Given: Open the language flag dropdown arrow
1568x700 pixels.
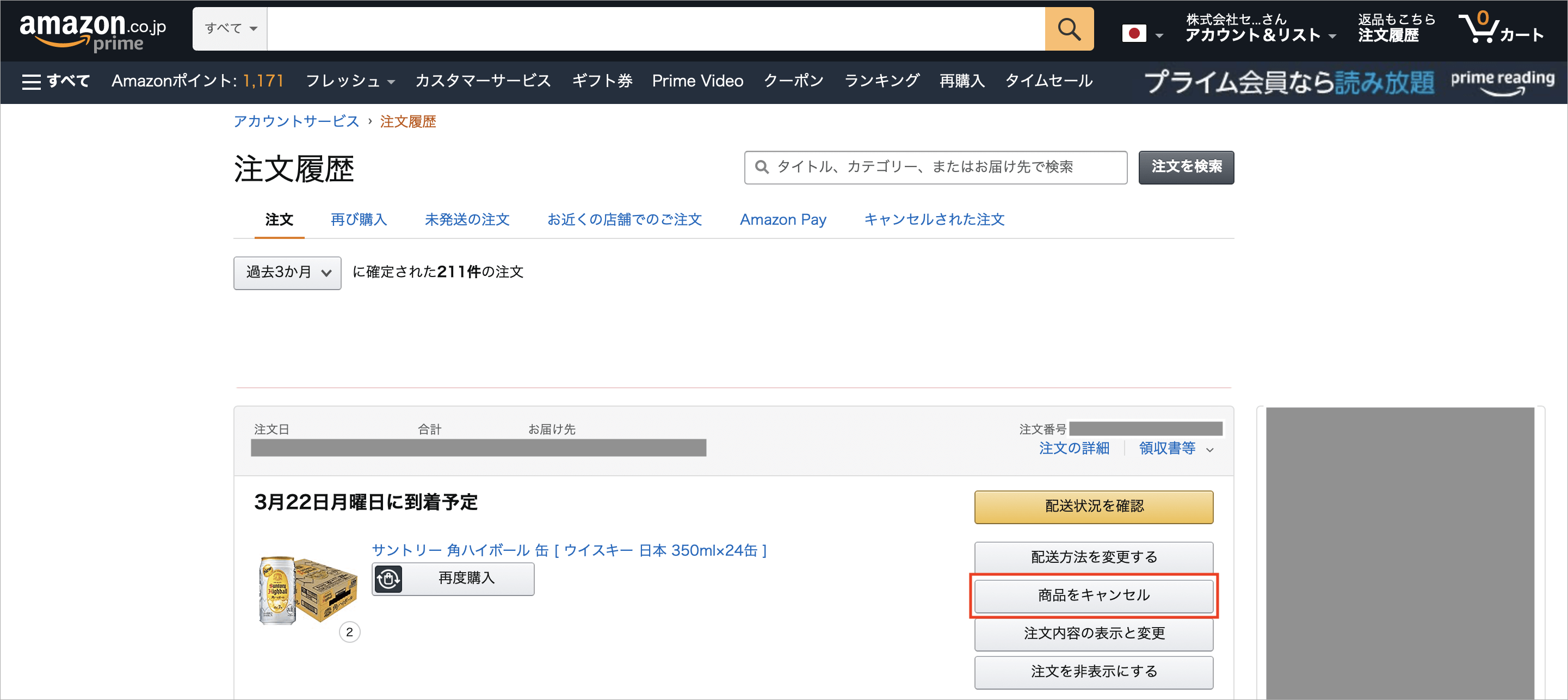Looking at the screenshot, I should [x=1159, y=35].
